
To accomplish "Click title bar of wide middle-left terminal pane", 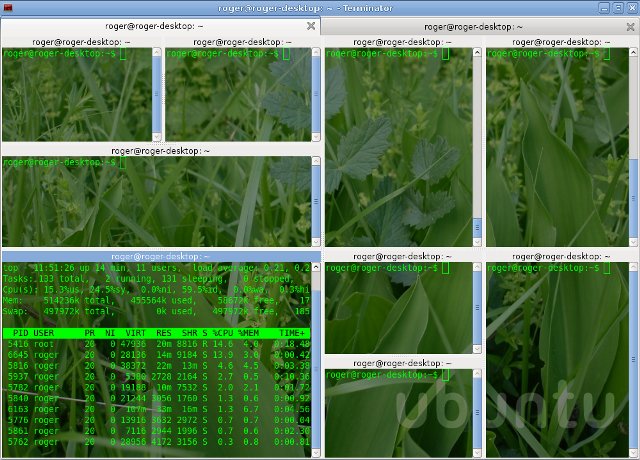I will pyautogui.click(x=160, y=150).
